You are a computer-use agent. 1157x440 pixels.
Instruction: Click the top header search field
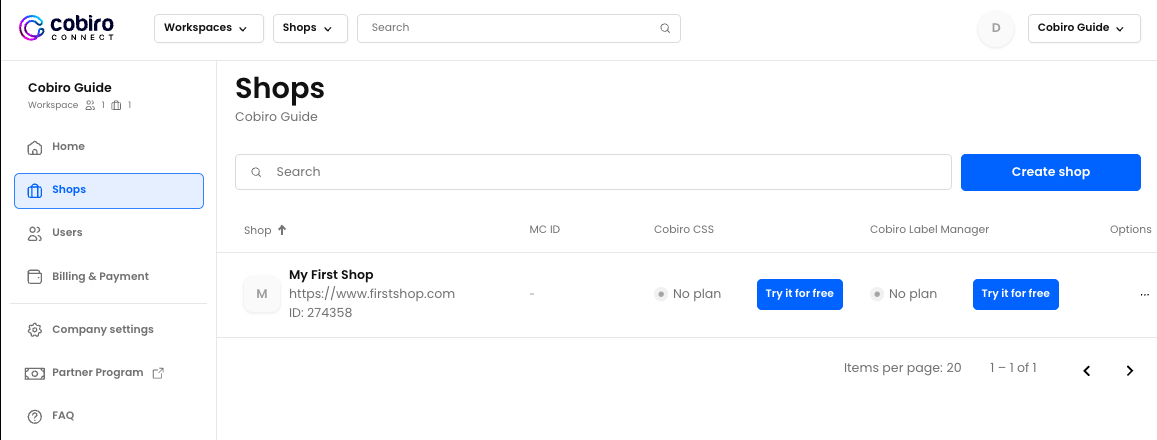coord(519,28)
